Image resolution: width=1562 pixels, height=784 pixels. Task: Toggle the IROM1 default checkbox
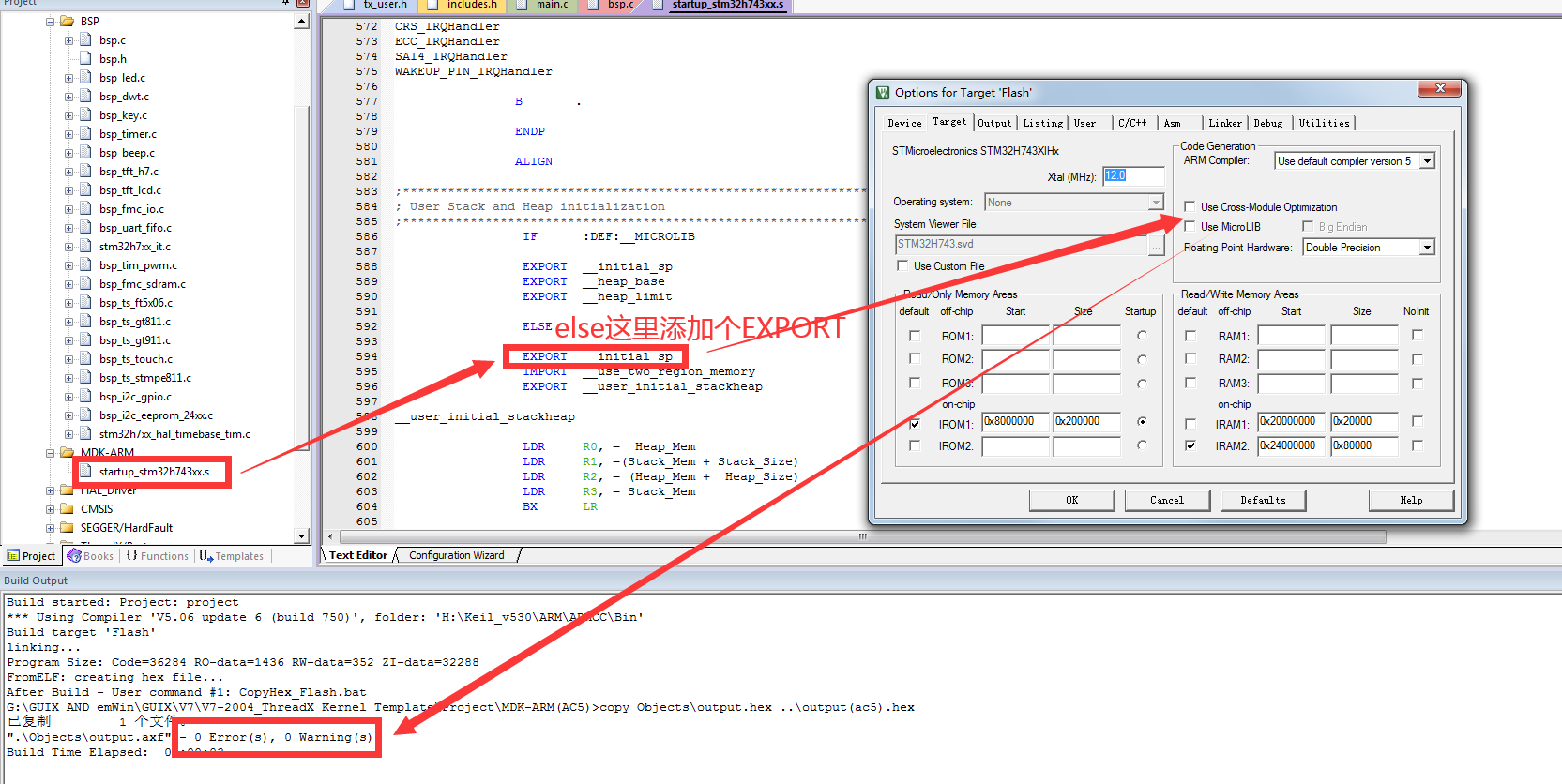coord(915,424)
